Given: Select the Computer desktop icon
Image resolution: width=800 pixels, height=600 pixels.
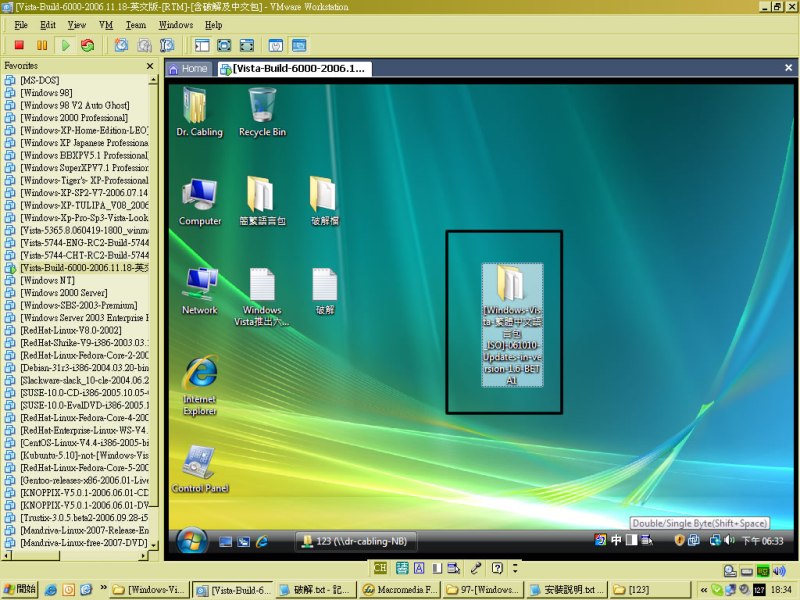Looking at the screenshot, I should tap(200, 202).
